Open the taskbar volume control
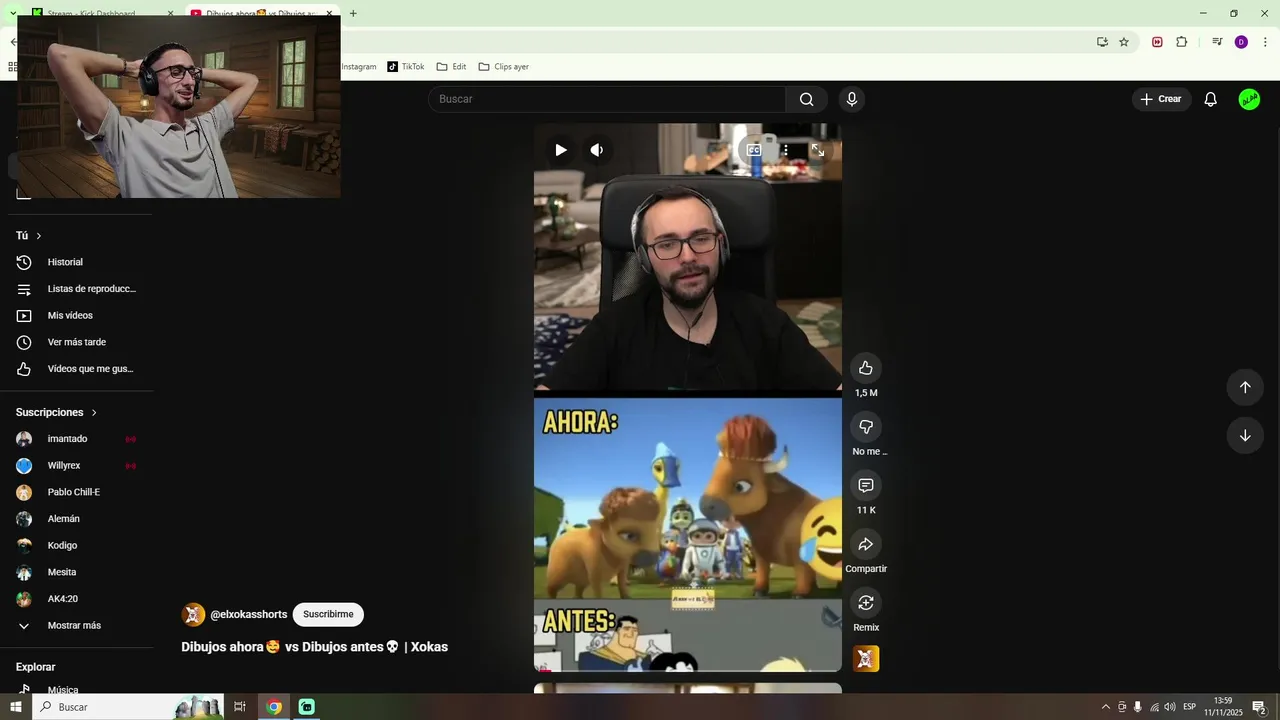 pos(1170,707)
